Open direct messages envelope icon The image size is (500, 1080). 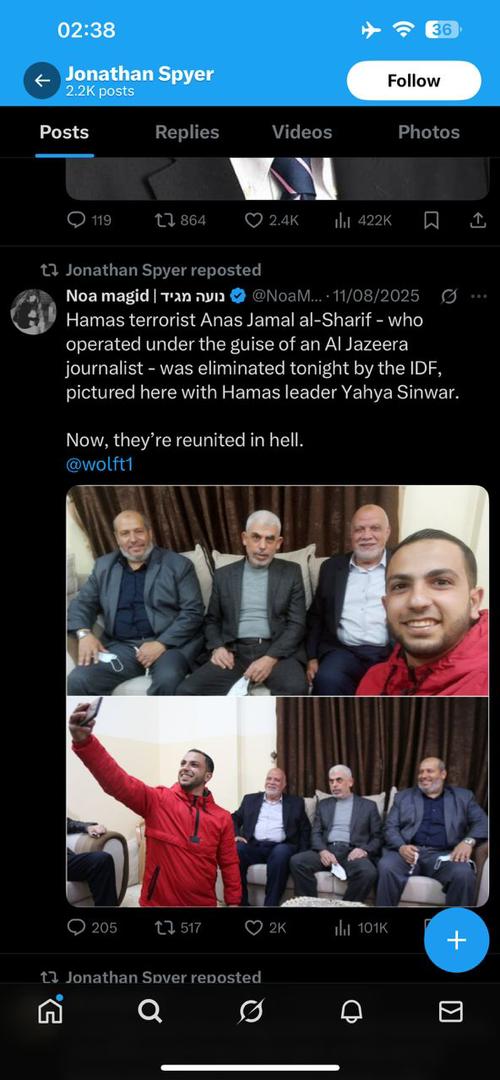450,1011
